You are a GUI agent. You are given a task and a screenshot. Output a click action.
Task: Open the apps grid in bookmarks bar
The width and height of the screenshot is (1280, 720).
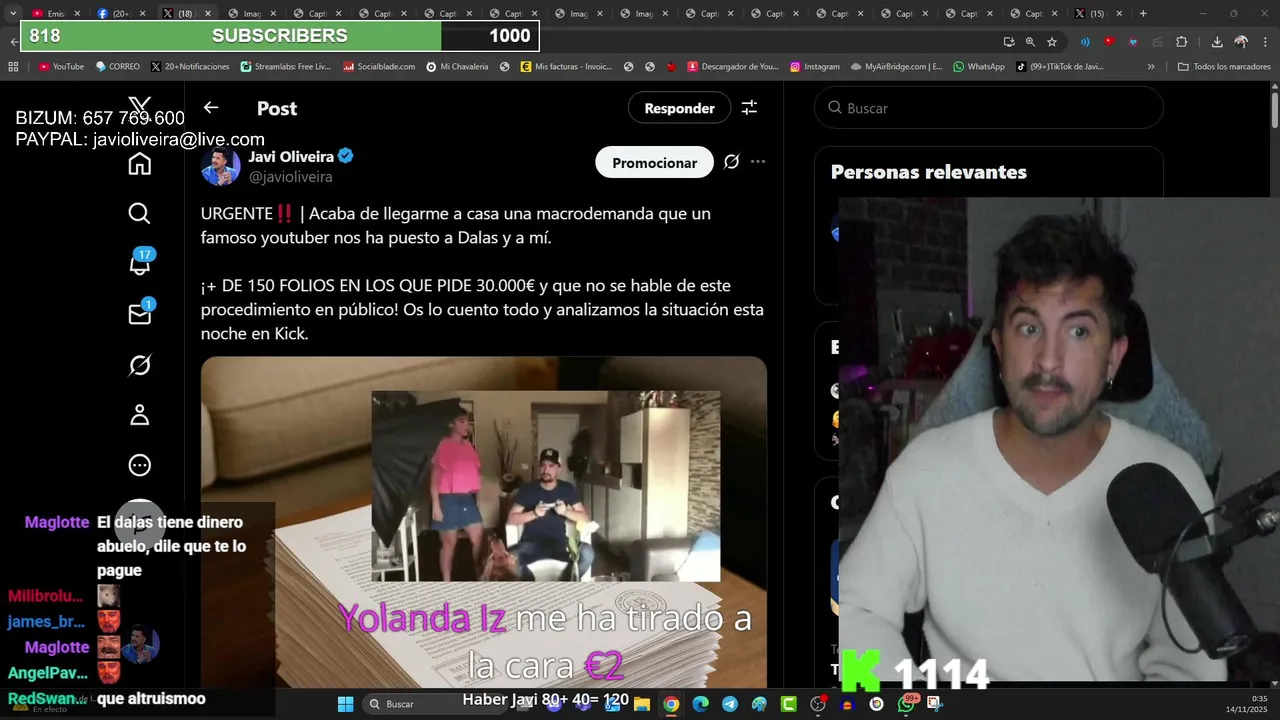pos(13,66)
